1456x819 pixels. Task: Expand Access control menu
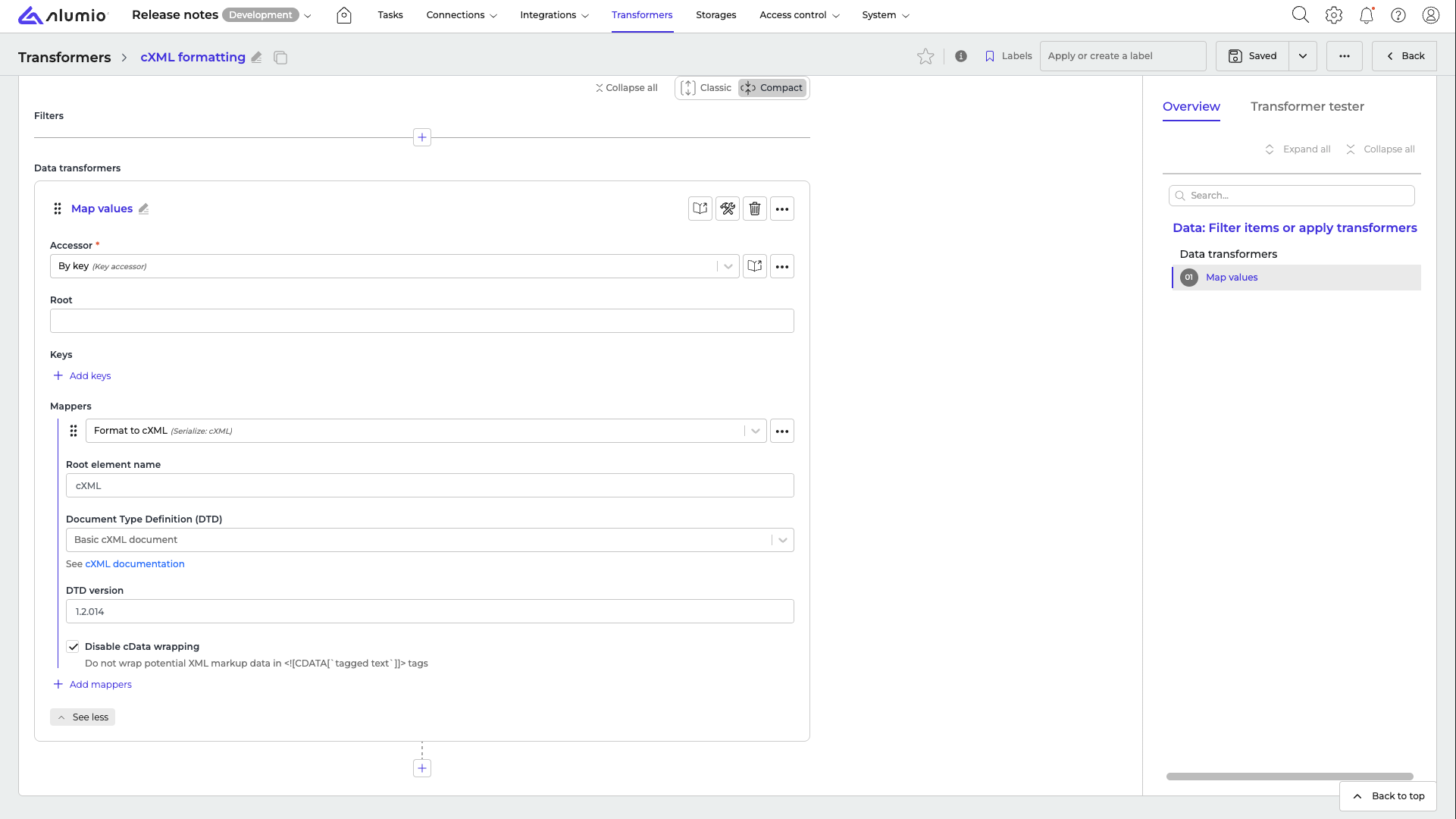pos(800,15)
